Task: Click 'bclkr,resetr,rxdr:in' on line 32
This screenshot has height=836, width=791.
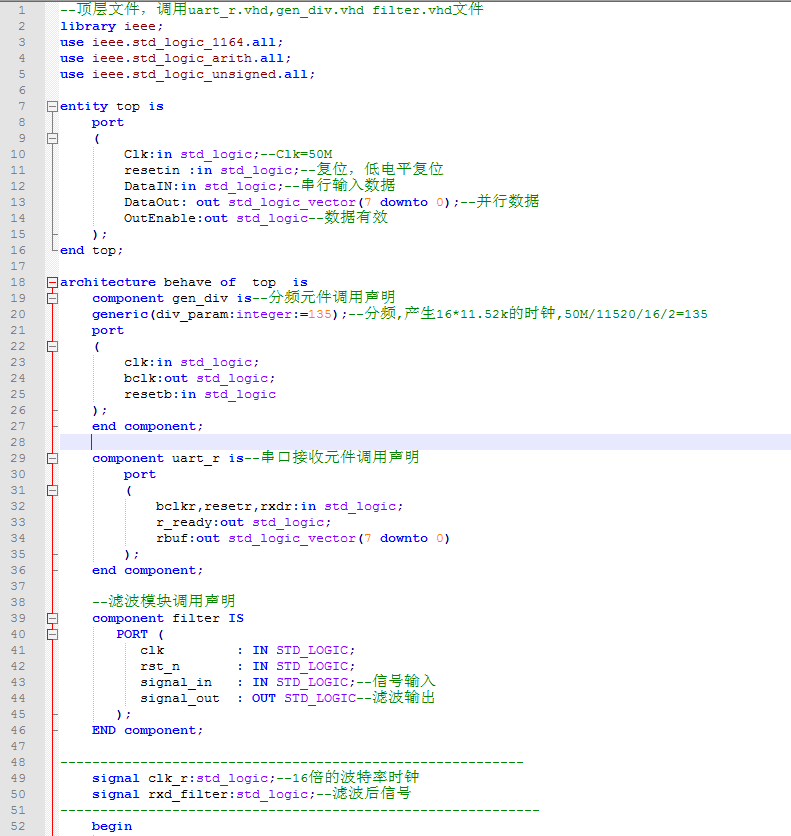Action: click(x=236, y=506)
